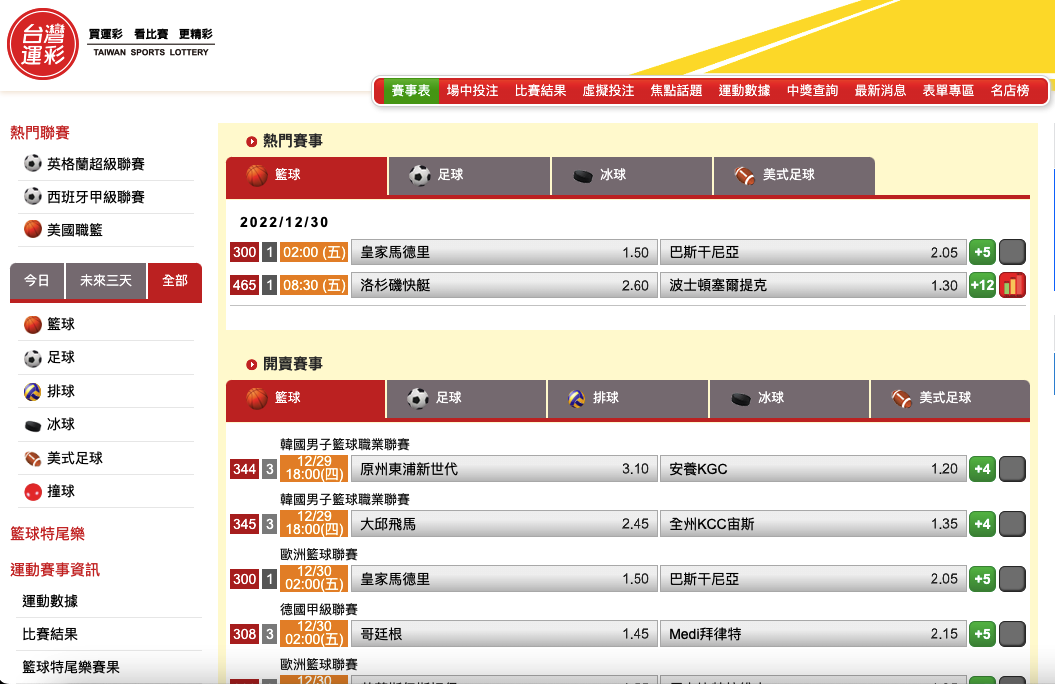Select the 全部 date filter

tap(174, 281)
